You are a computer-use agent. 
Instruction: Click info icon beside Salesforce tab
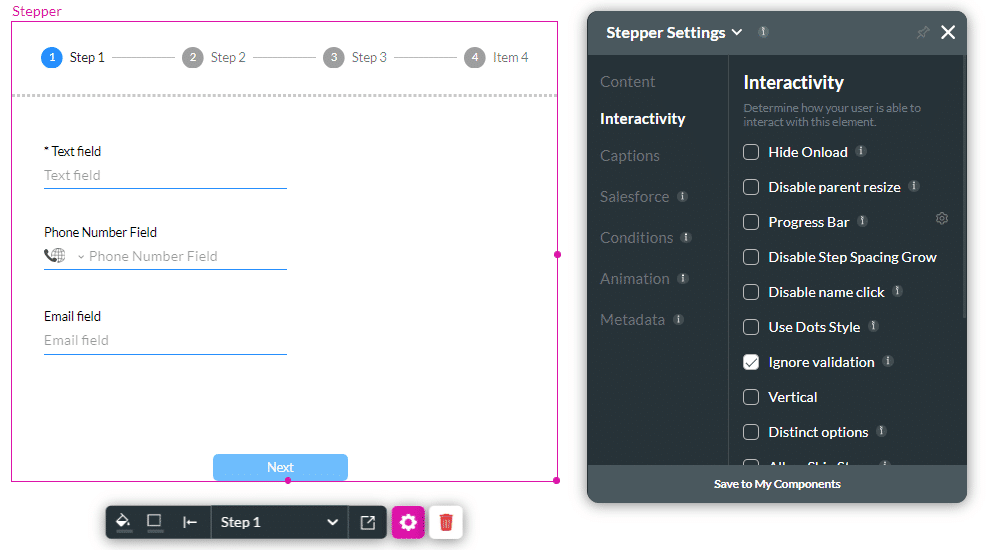click(x=682, y=196)
